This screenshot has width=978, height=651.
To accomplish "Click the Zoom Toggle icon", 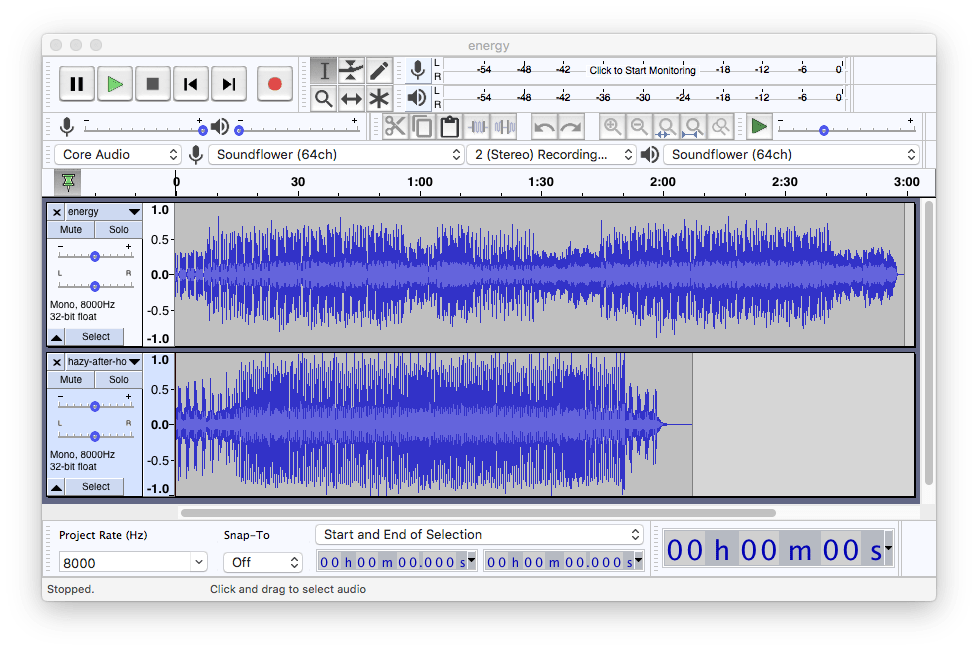I will click(720, 127).
